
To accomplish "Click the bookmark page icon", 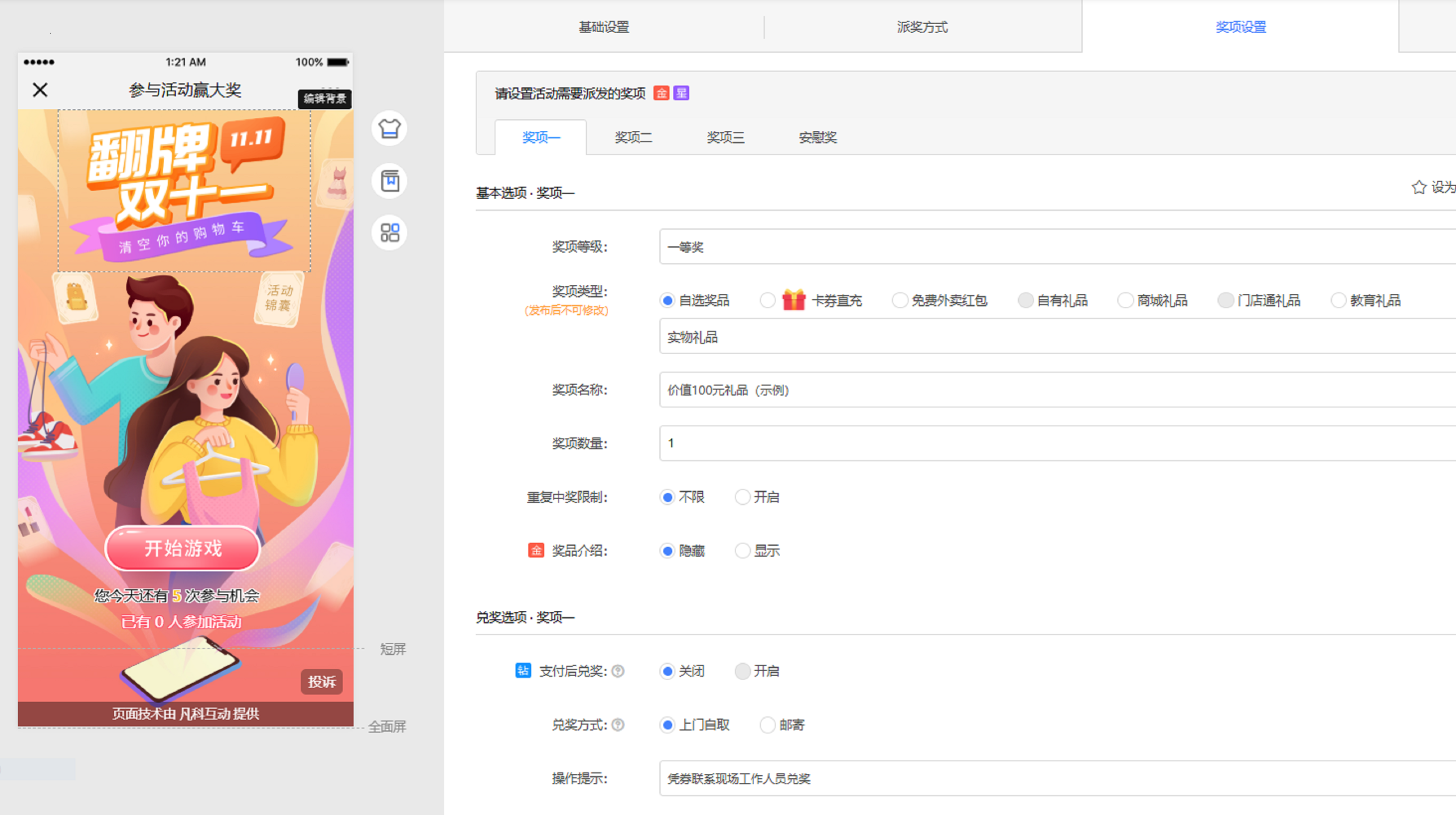I will coord(389,181).
